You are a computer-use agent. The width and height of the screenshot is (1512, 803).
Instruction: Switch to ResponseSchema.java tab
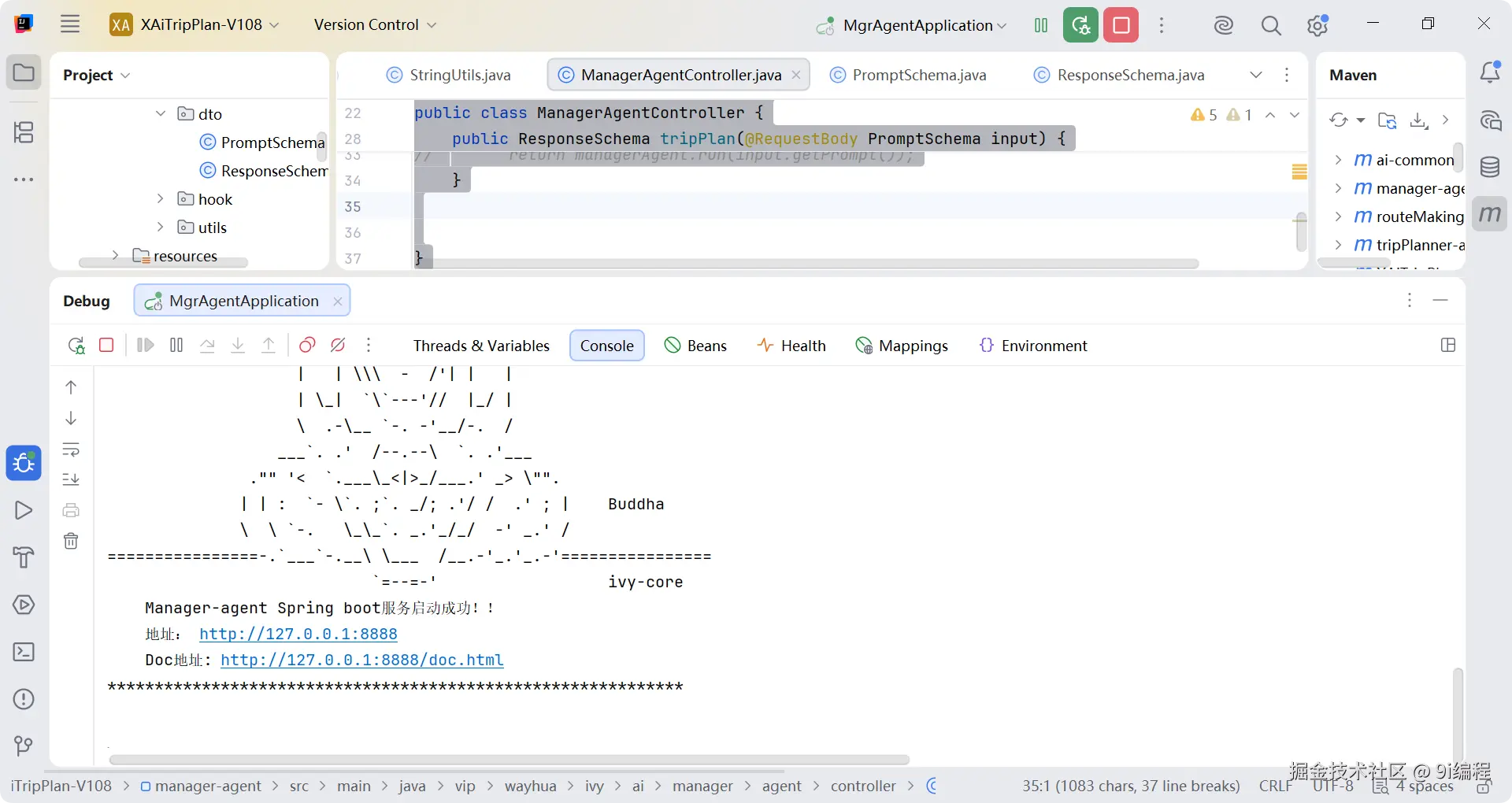tap(1119, 75)
